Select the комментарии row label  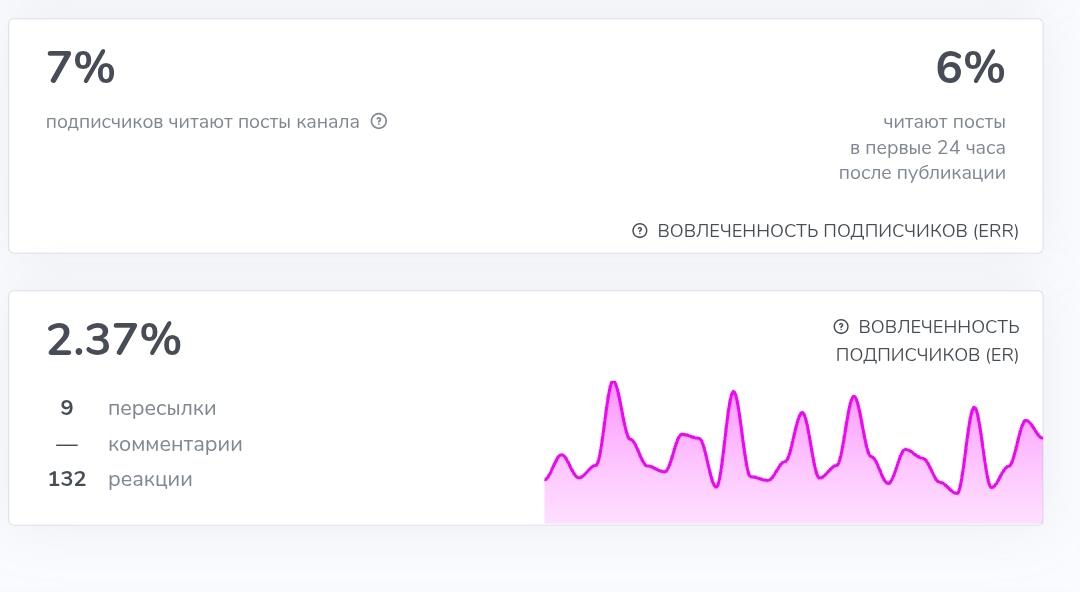[175, 444]
